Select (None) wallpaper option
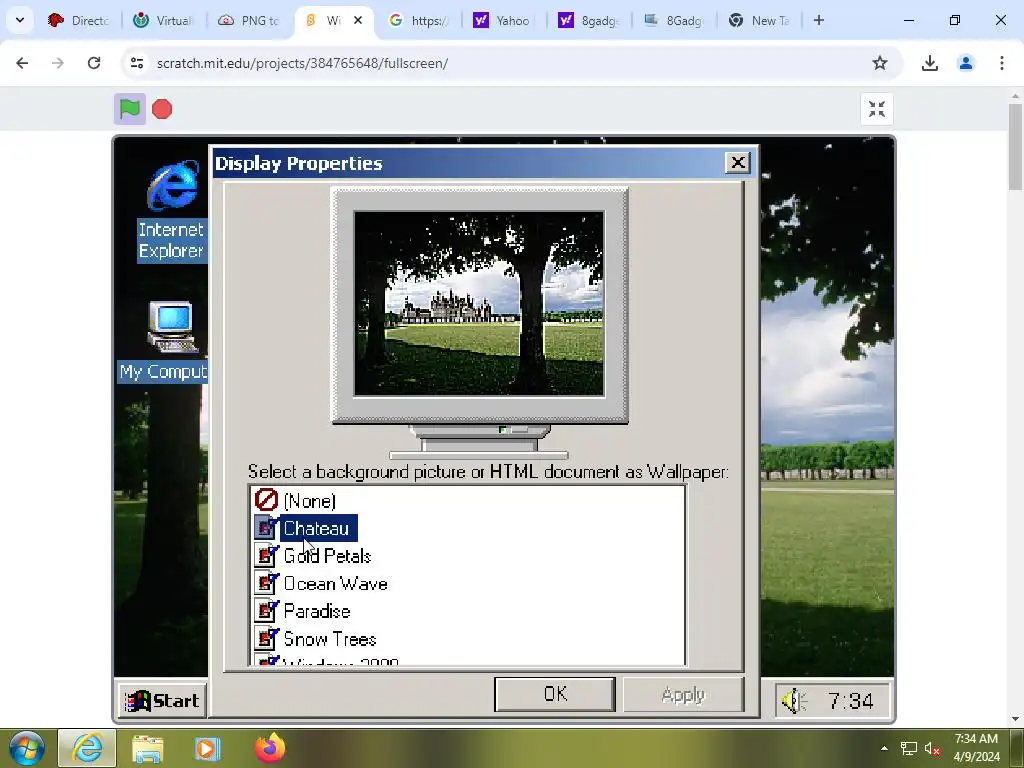The width and height of the screenshot is (1024, 768). point(309,501)
